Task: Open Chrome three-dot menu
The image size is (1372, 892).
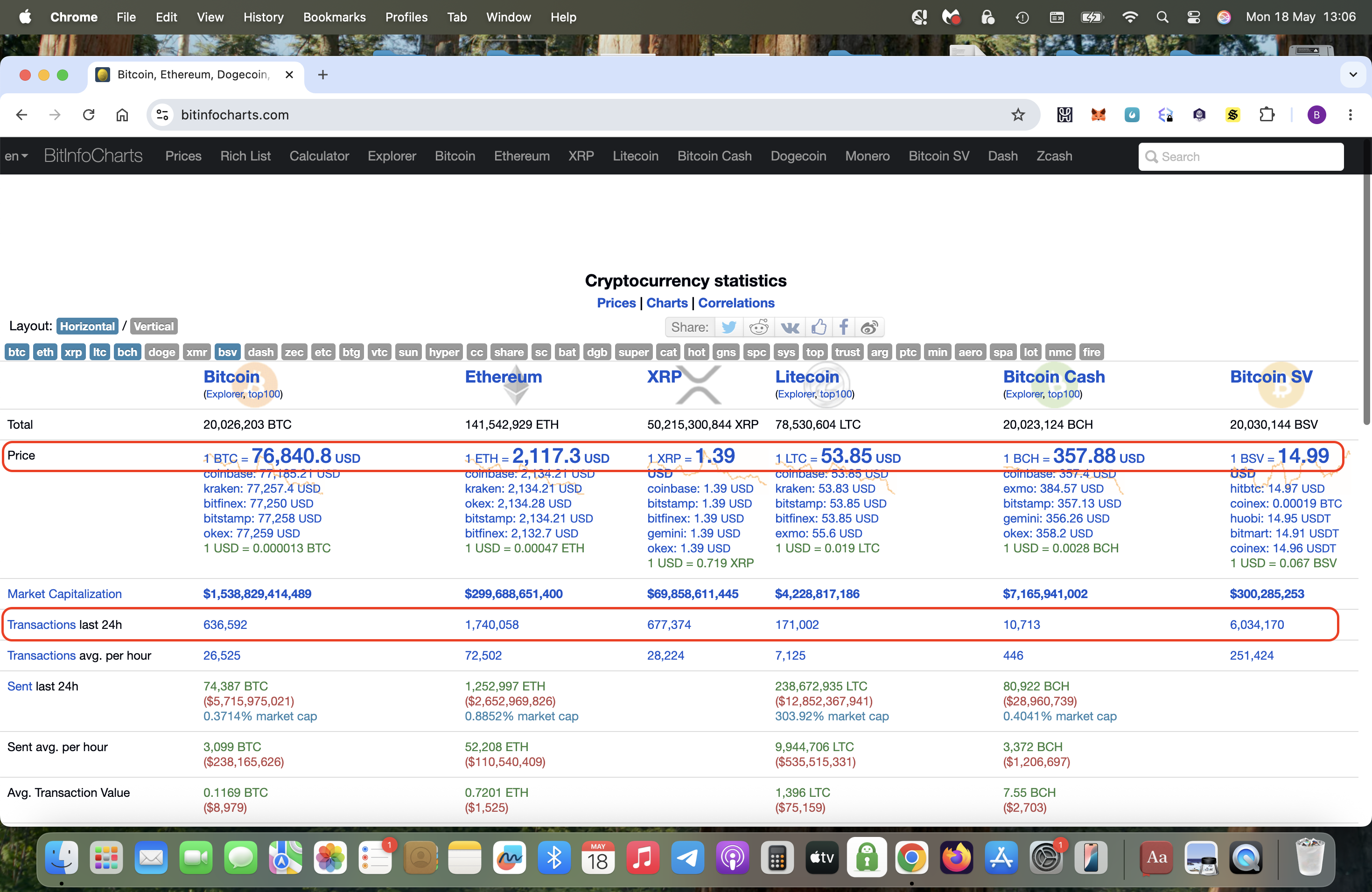Action: click(x=1350, y=115)
